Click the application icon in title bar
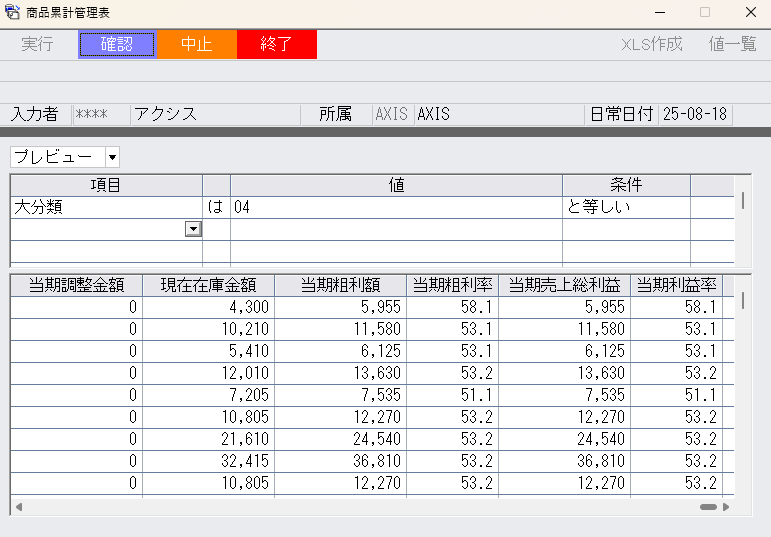 13,13
